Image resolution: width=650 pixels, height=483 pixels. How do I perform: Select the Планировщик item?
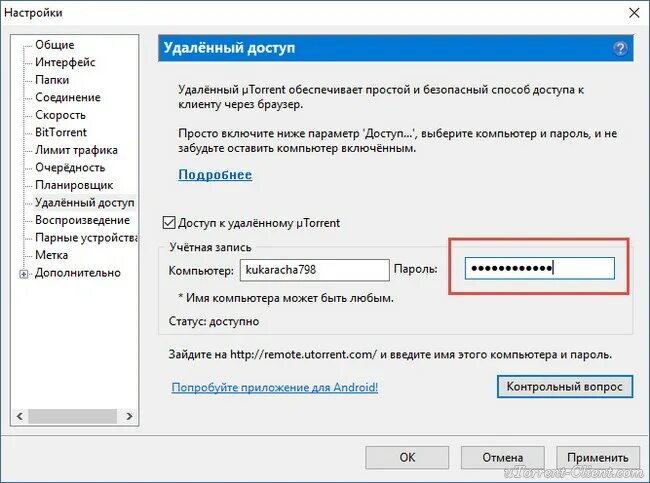pyautogui.click(x=74, y=185)
